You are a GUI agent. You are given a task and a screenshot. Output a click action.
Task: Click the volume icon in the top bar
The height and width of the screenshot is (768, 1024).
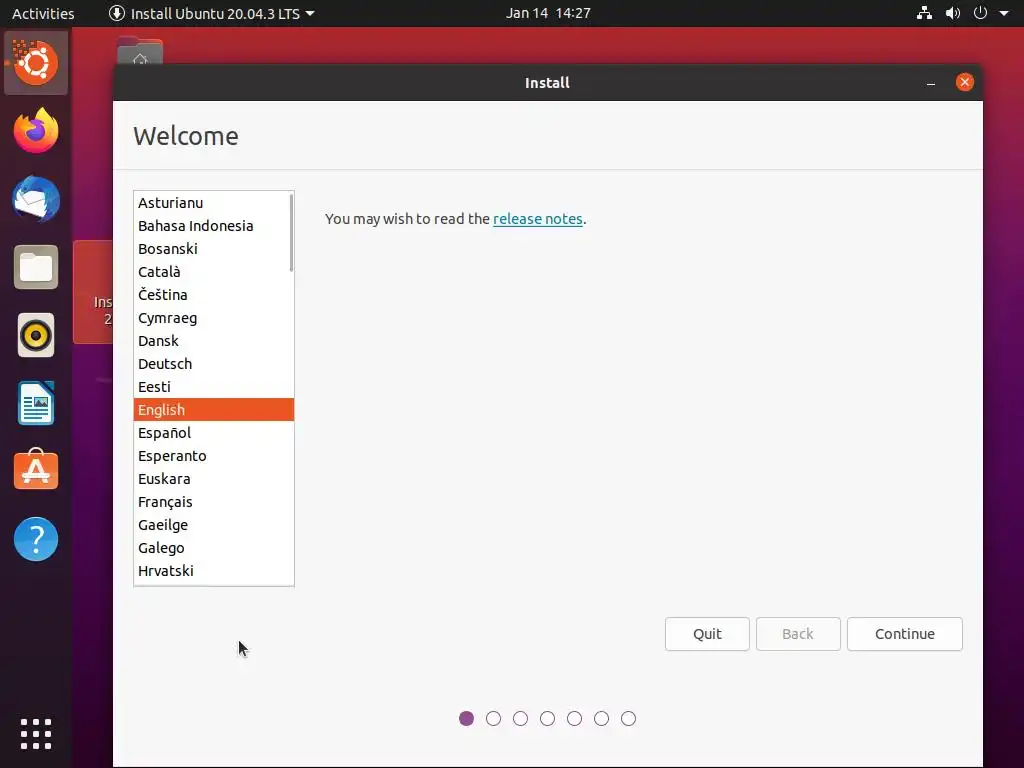[953, 13]
